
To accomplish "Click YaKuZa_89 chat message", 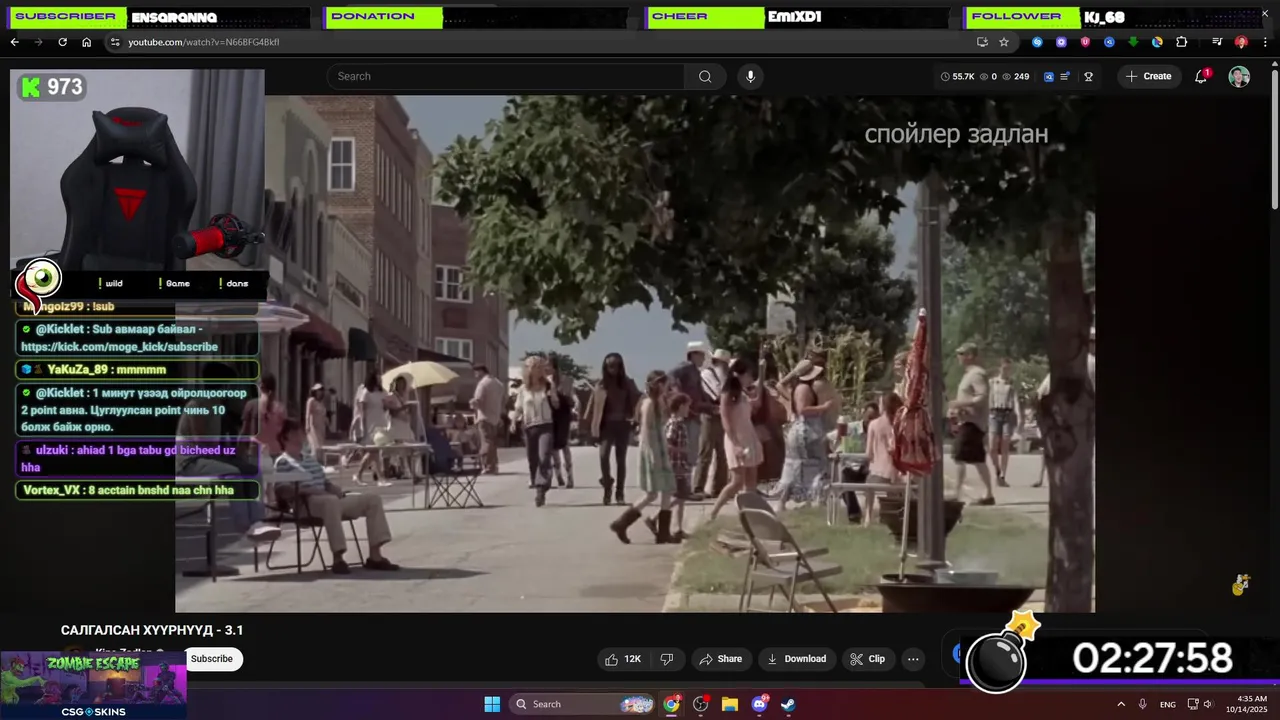I will (138, 369).
